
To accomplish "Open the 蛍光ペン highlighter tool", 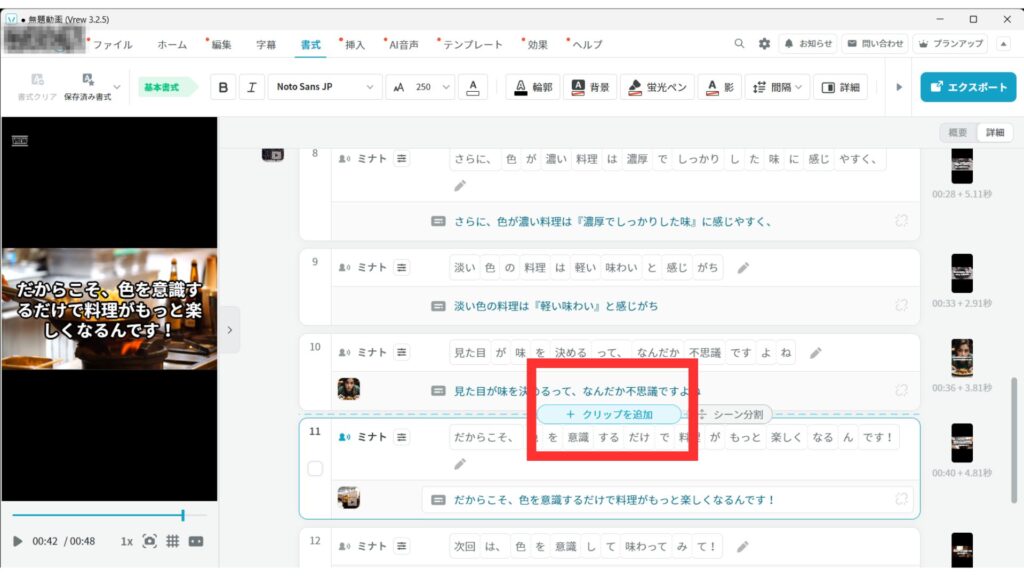I will point(657,87).
